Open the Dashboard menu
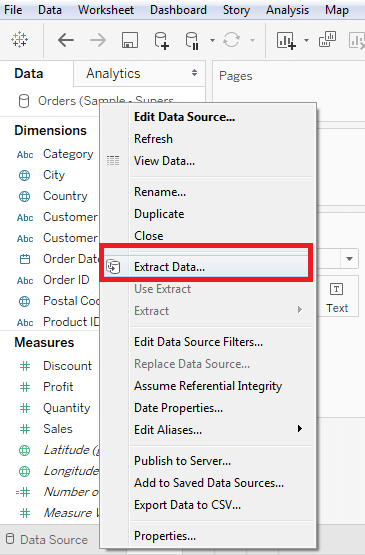Image resolution: width=365 pixels, height=555 pixels. (x=178, y=10)
